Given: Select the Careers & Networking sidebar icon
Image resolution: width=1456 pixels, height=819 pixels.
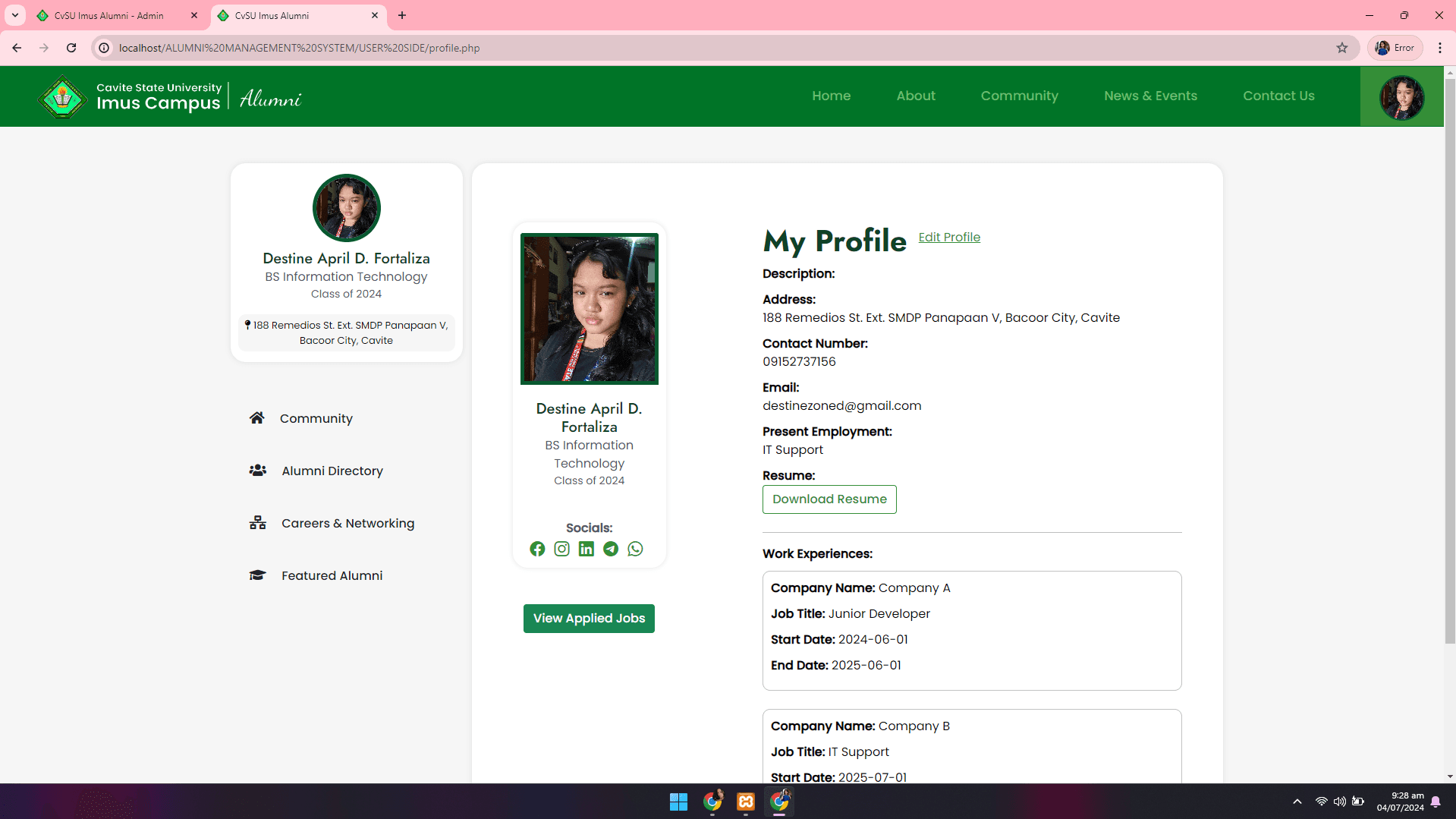Looking at the screenshot, I should click(257, 523).
